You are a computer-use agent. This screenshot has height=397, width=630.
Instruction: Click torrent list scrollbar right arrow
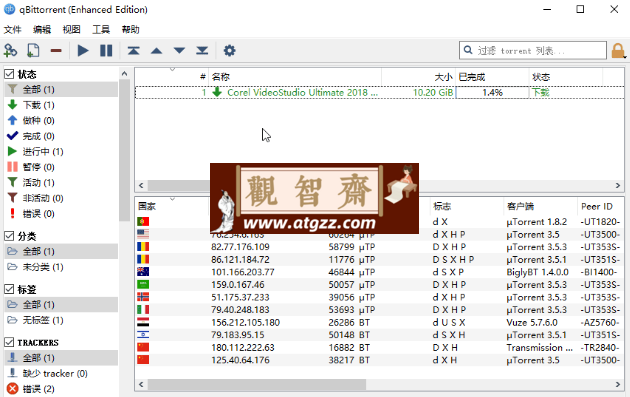pos(618,185)
